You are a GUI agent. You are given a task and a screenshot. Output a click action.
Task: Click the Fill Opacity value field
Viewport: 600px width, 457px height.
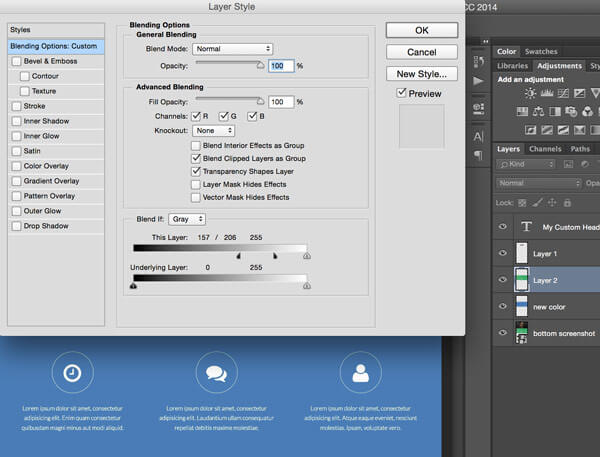tap(281, 102)
